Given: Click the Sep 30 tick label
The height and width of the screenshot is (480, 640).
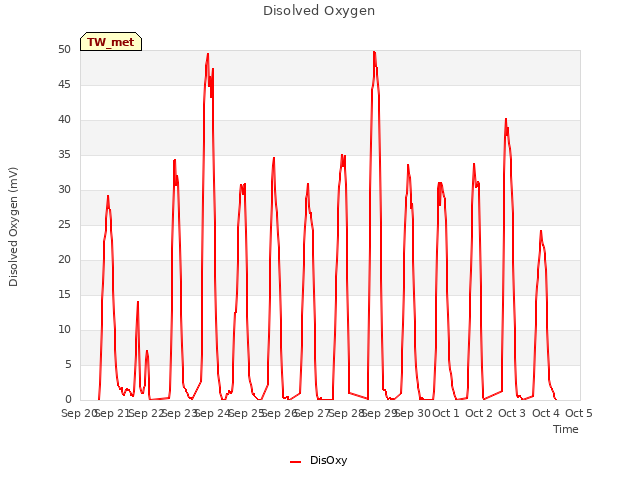Looking at the screenshot, I should 413,413.
